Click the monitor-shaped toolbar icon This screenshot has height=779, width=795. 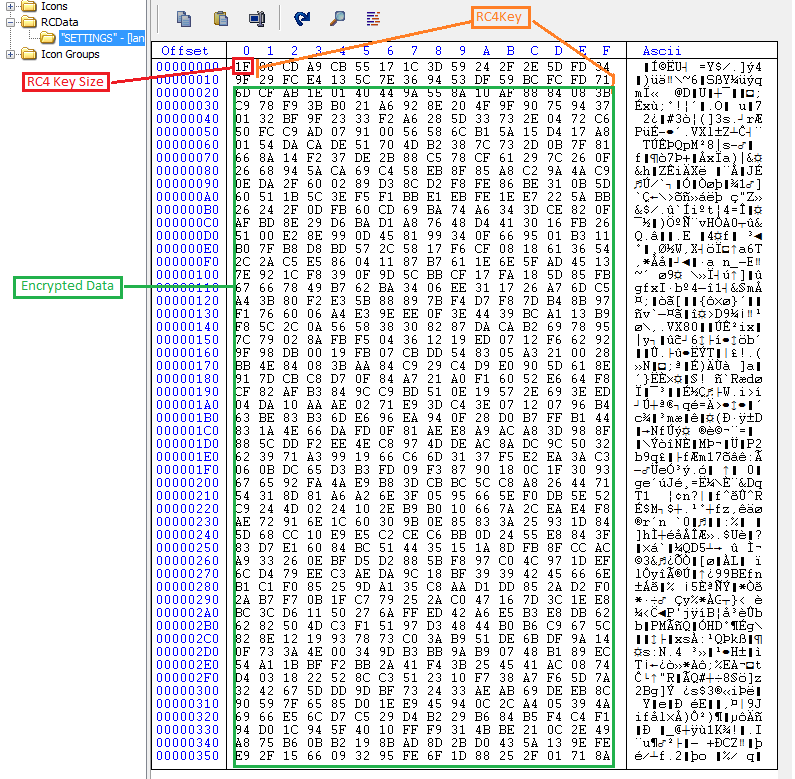258,19
